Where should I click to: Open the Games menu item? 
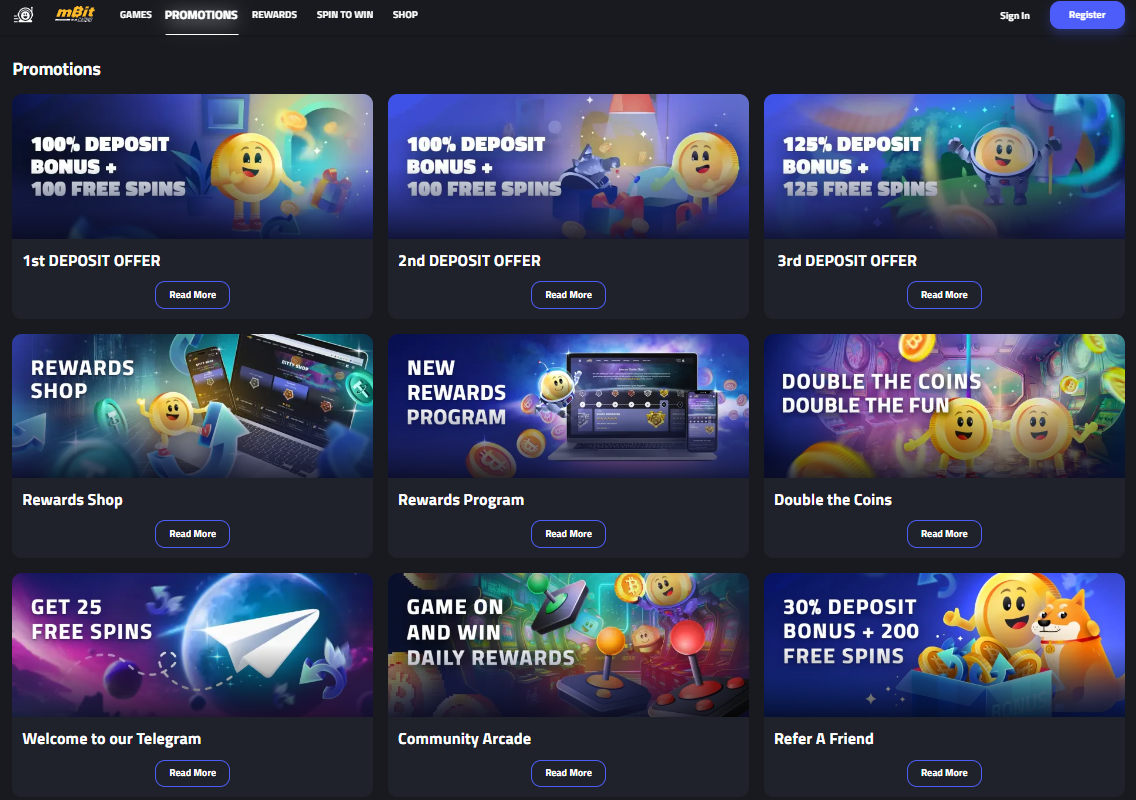click(135, 14)
